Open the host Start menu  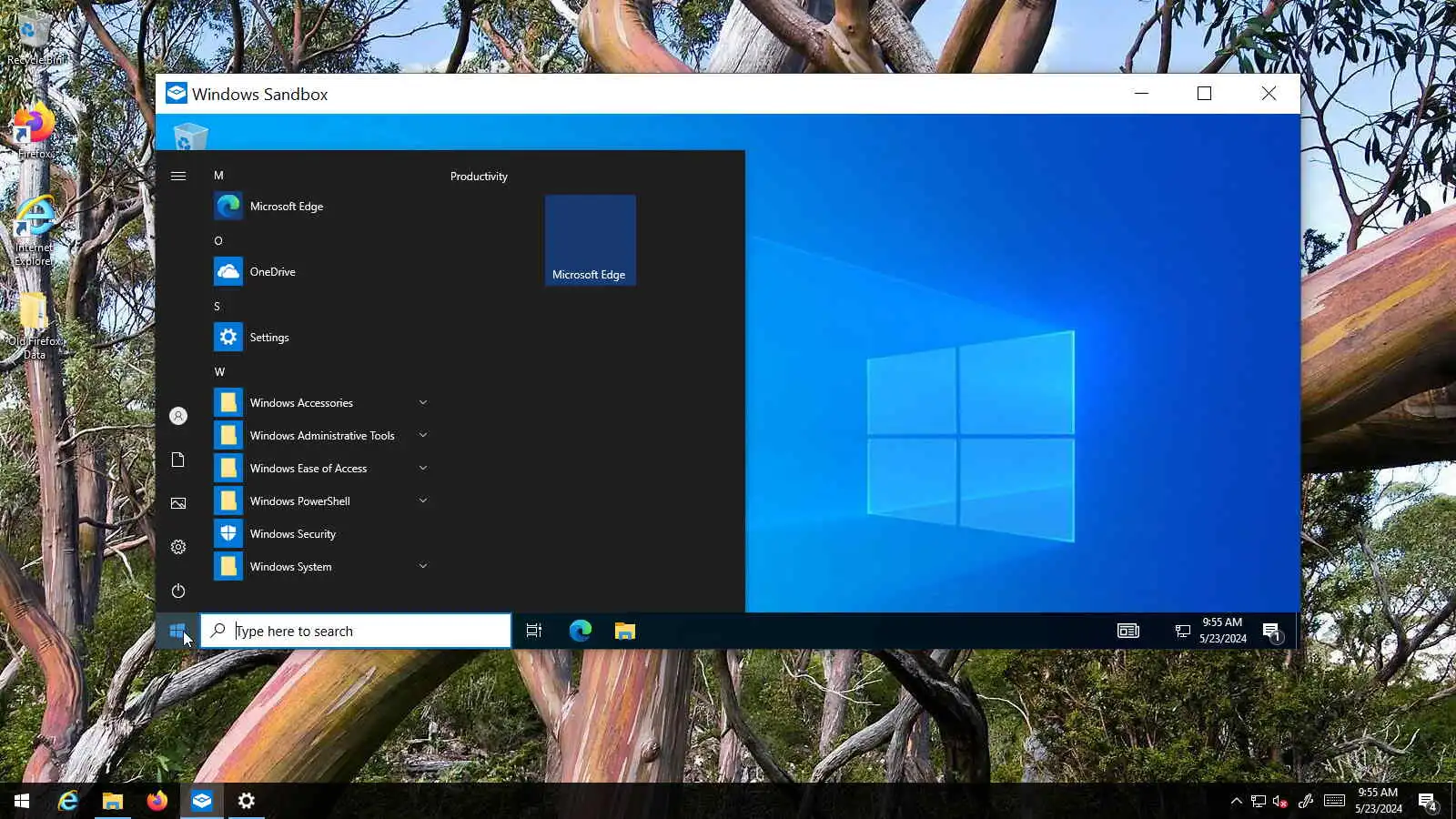22,801
